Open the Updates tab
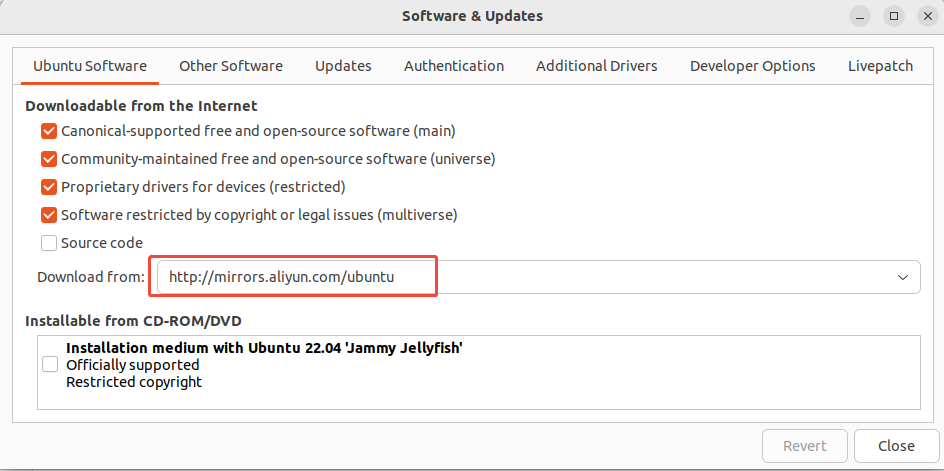944x471 pixels. tap(343, 66)
